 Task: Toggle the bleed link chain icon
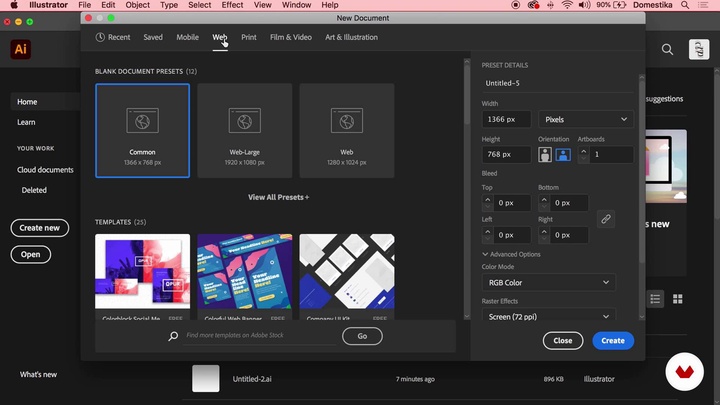605,219
